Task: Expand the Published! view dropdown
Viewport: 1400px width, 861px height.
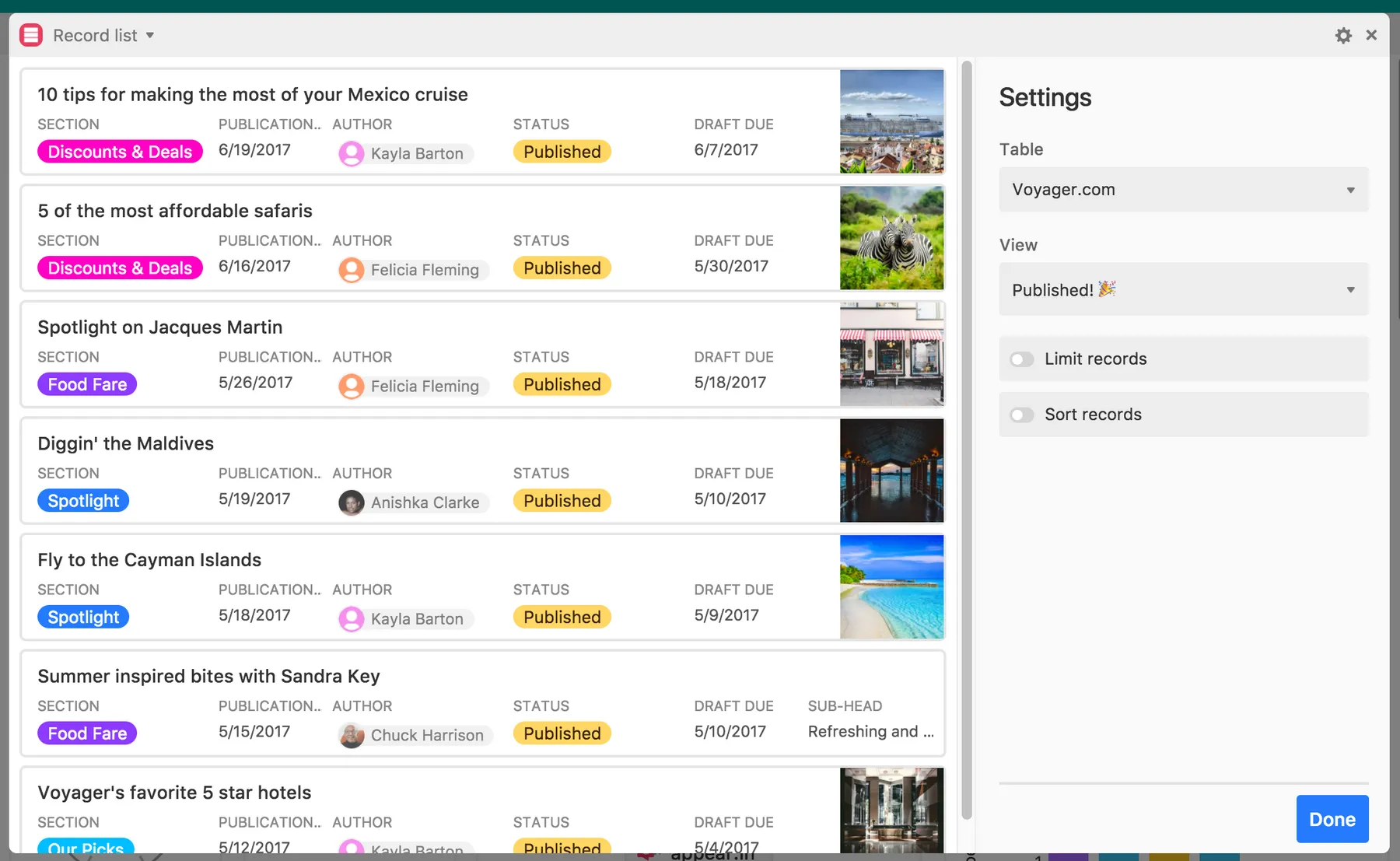Action: tap(1183, 290)
